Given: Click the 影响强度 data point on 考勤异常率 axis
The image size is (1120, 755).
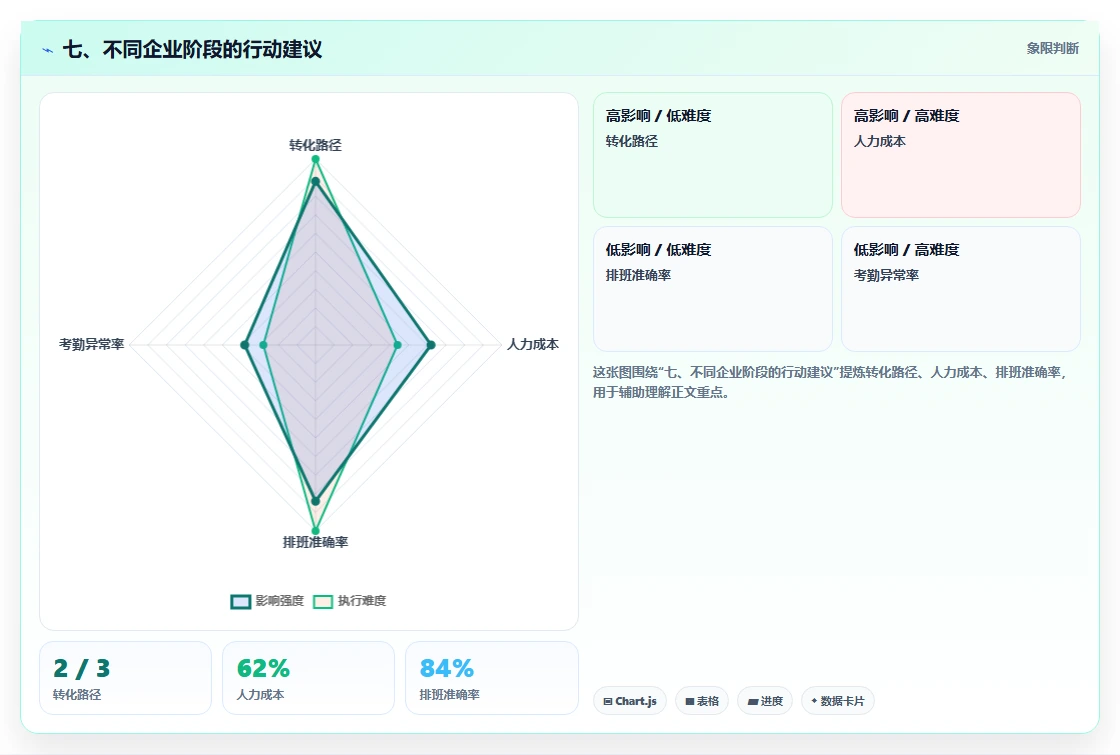Looking at the screenshot, I should 245,345.
